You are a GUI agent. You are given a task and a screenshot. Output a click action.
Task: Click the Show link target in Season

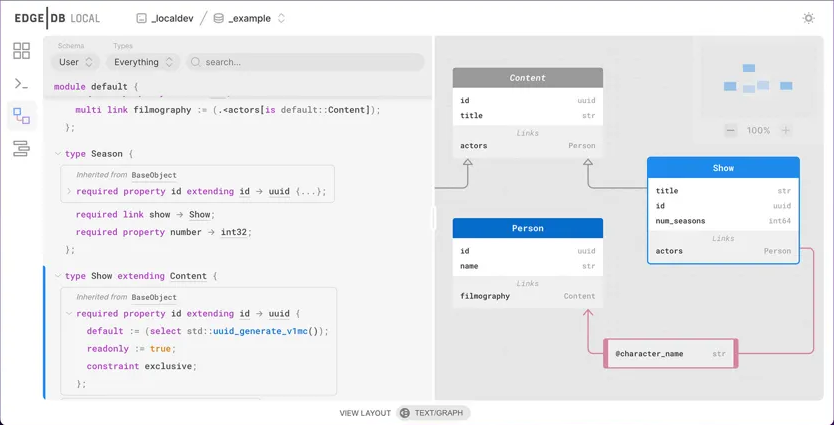click(200, 215)
